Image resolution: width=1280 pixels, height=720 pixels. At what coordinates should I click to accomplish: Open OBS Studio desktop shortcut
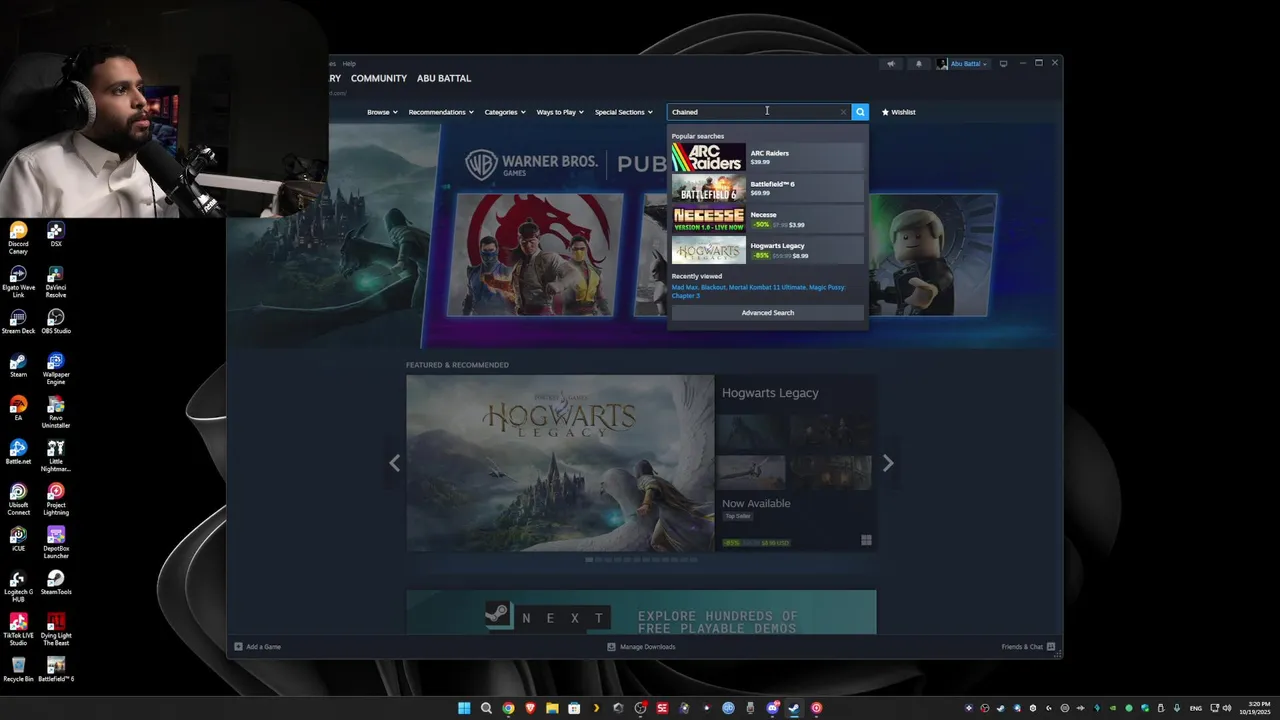click(x=56, y=322)
